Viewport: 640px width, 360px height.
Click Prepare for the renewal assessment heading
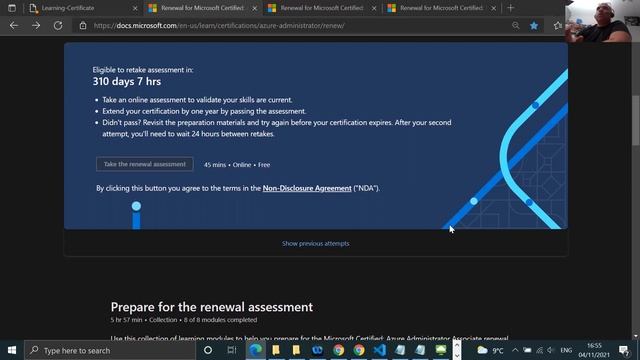tap(211, 307)
